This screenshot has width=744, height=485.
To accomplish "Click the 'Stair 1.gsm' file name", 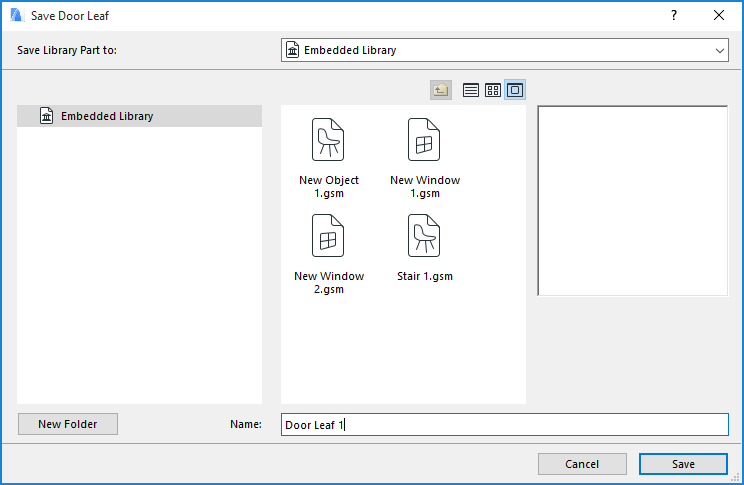I will [x=425, y=276].
